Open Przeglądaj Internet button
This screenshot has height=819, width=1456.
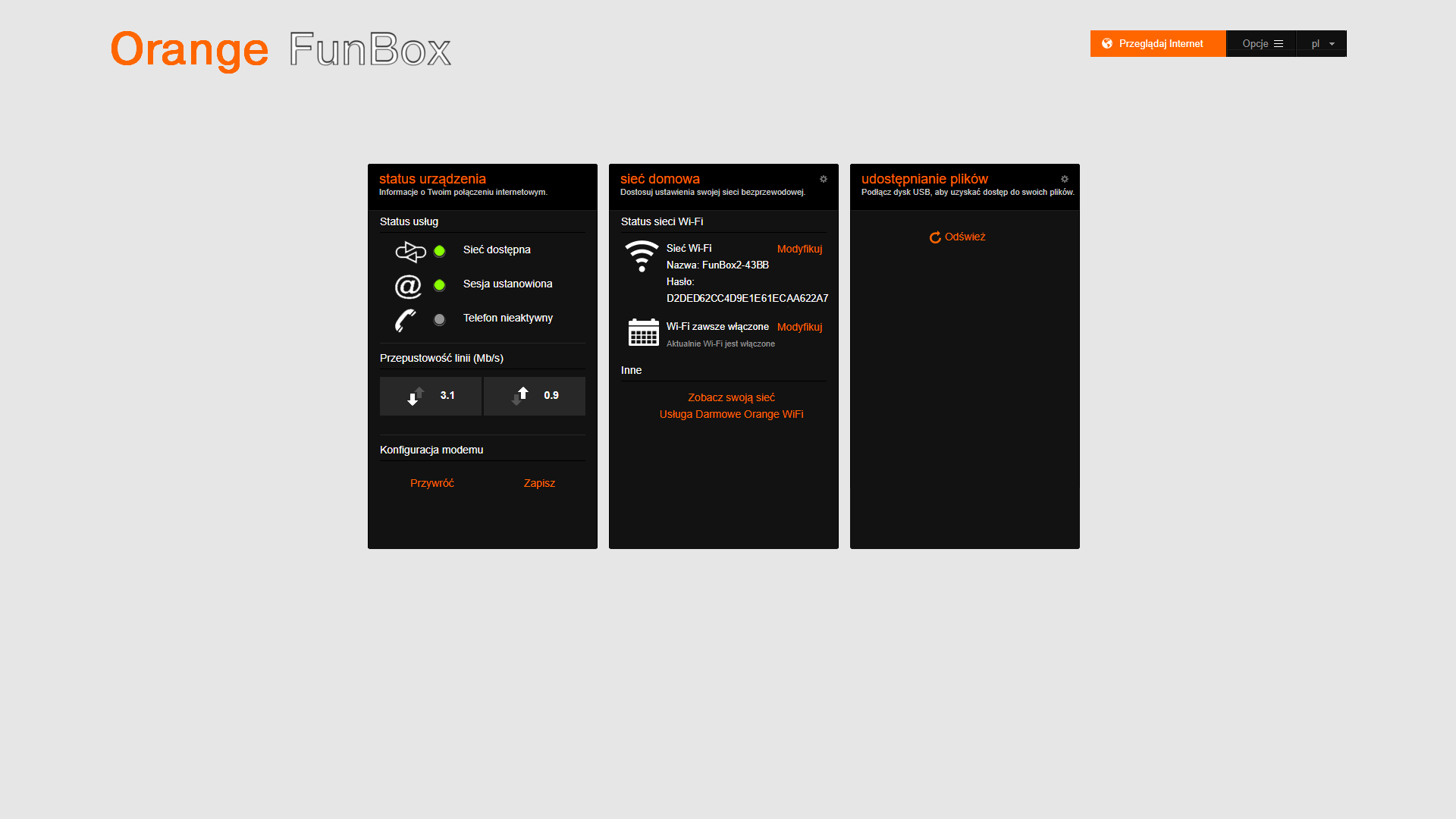(x=1158, y=44)
